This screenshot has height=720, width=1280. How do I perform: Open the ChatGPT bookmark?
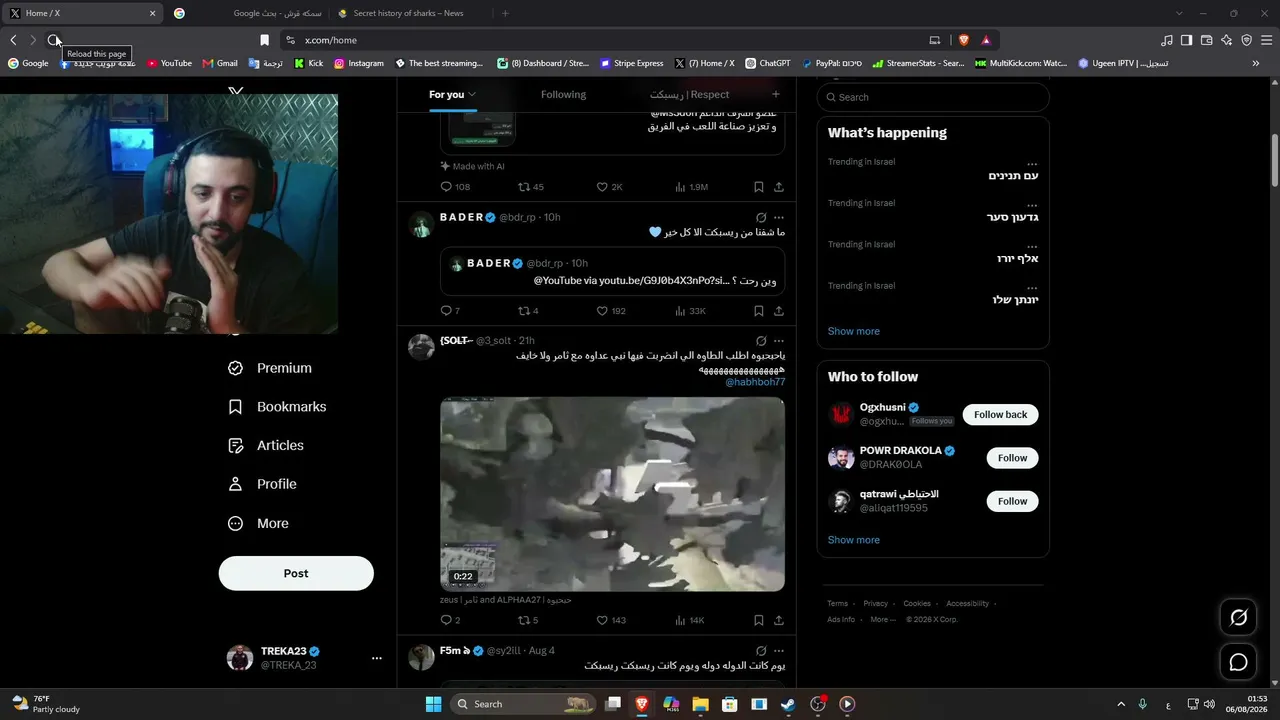pyautogui.click(x=767, y=63)
